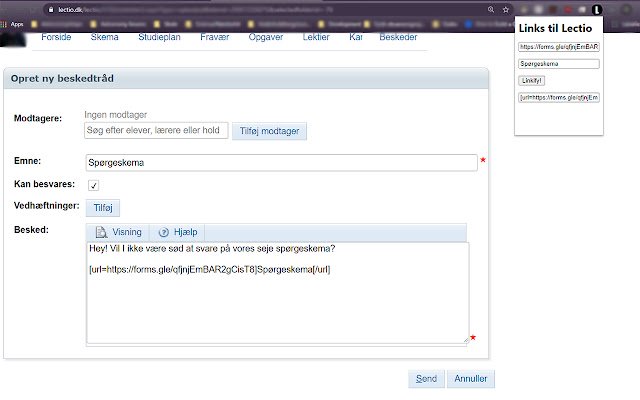Click the generated [url= output field in popup
The image size is (640, 400).
[x=559, y=98]
